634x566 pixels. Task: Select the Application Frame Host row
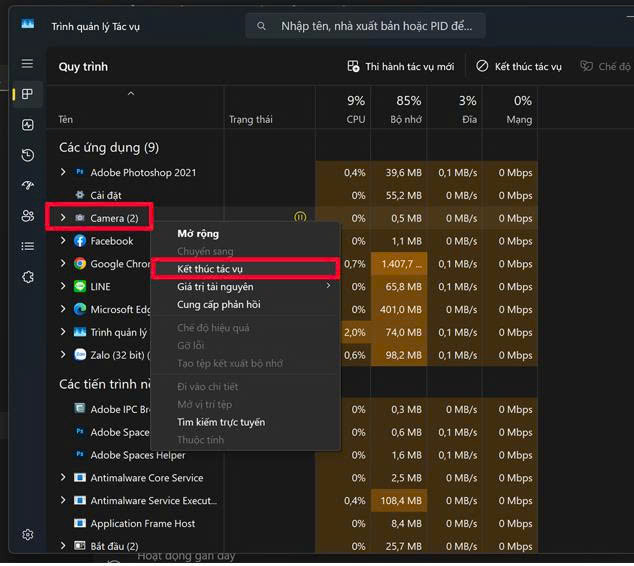tap(293, 523)
